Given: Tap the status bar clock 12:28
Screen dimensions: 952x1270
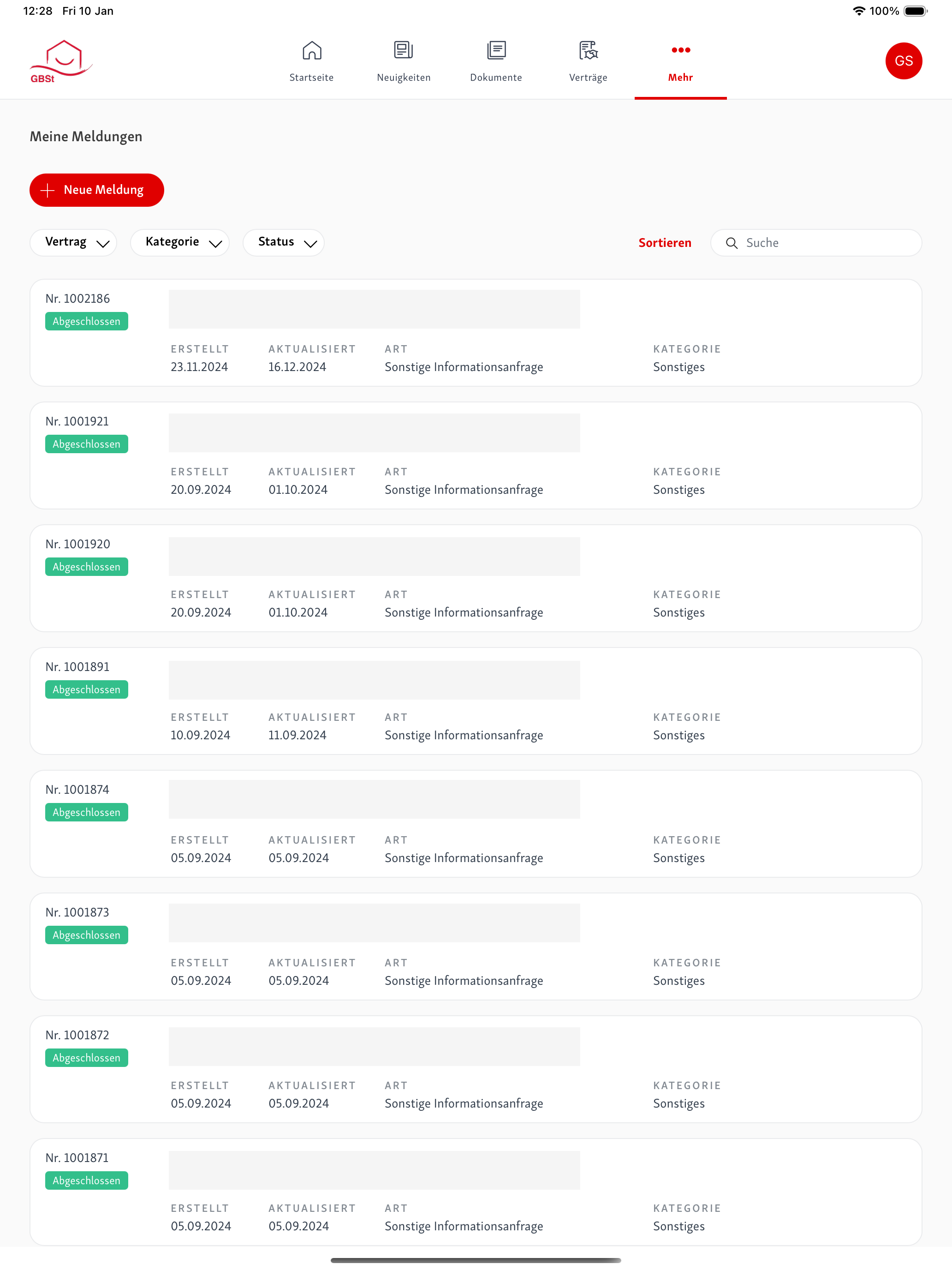Looking at the screenshot, I should [38, 11].
